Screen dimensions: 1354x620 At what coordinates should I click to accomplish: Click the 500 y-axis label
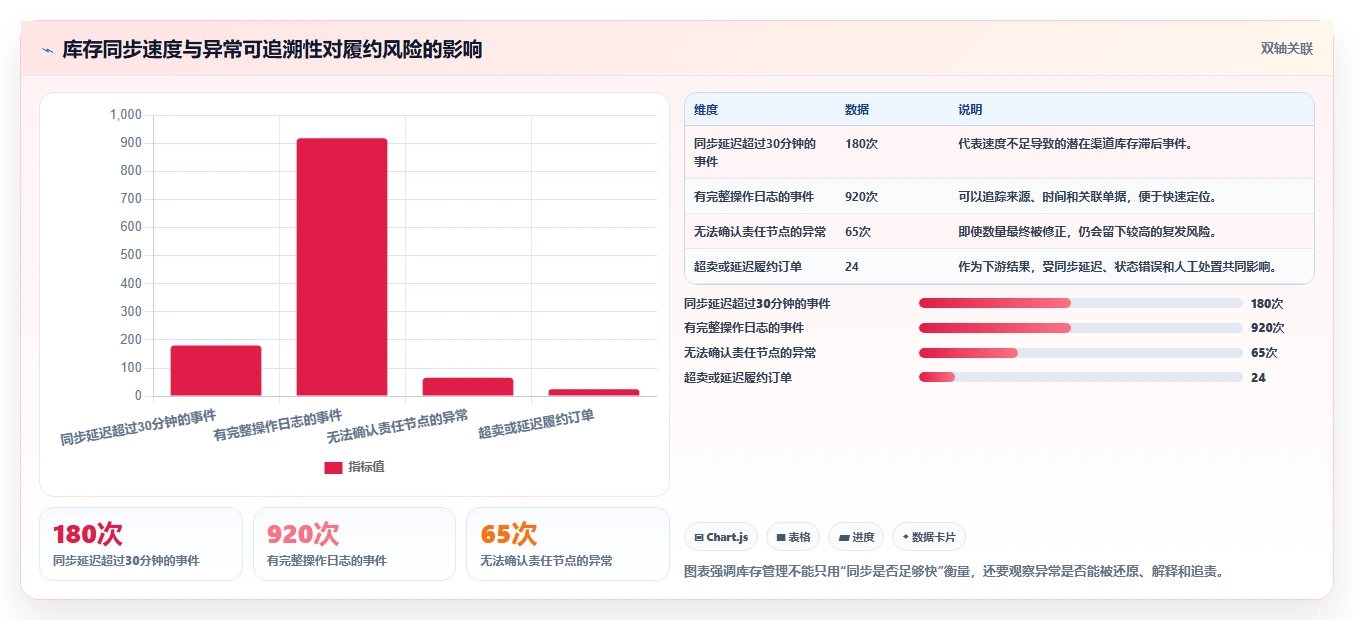pyautogui.click(x=131, y=255)
